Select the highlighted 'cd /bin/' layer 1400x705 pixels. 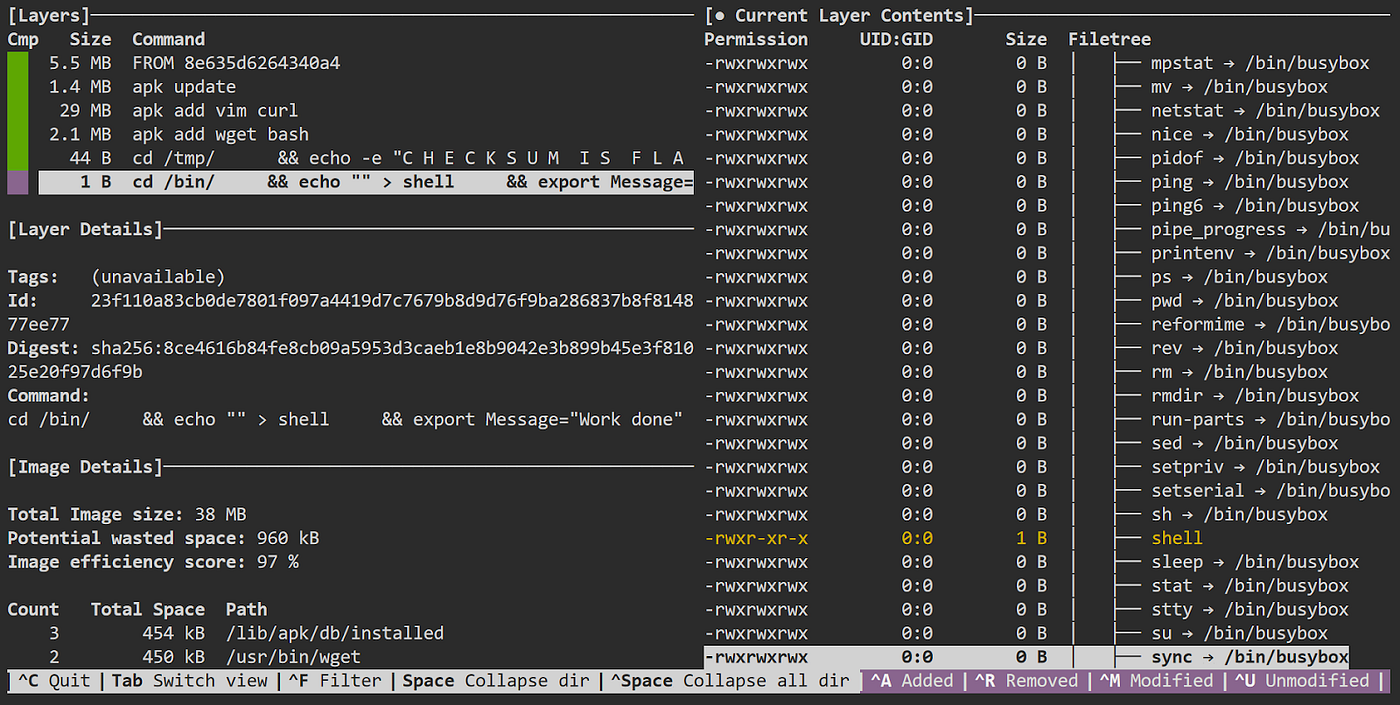pos(365,182)
